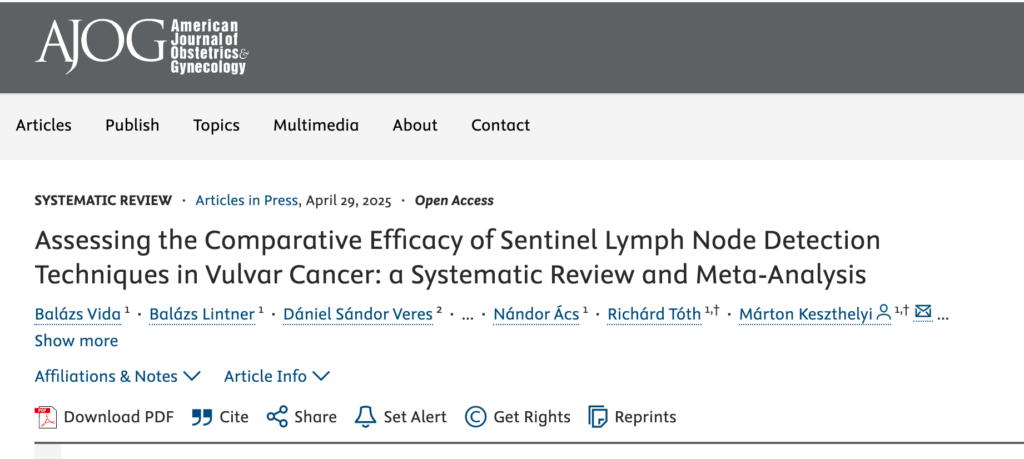Click the Cite quotation marks icon
Image resolution: width=1024 pixels, height=459 pixels.
202,417
